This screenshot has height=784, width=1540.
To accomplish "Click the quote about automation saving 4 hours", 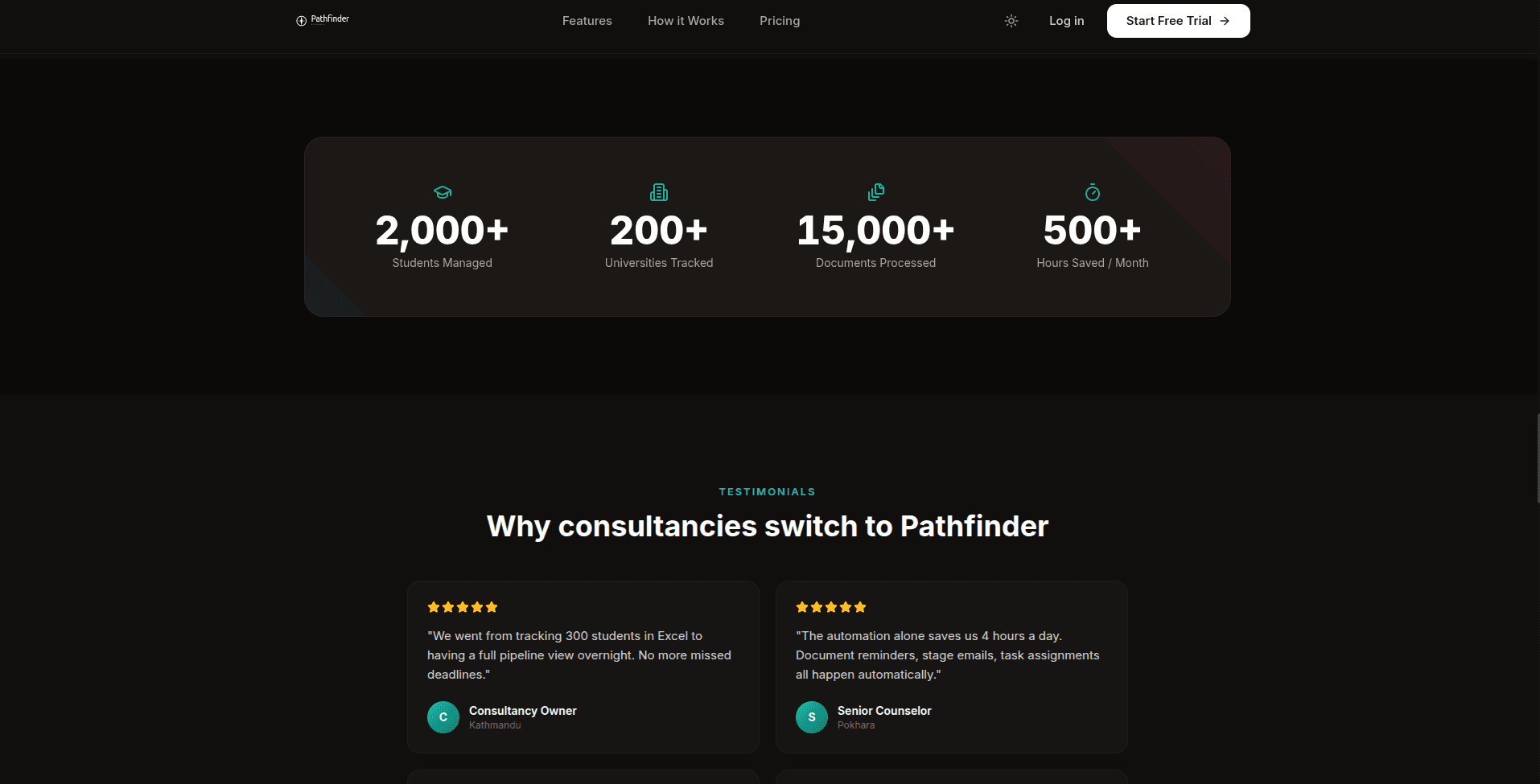I will coord(948,655).
